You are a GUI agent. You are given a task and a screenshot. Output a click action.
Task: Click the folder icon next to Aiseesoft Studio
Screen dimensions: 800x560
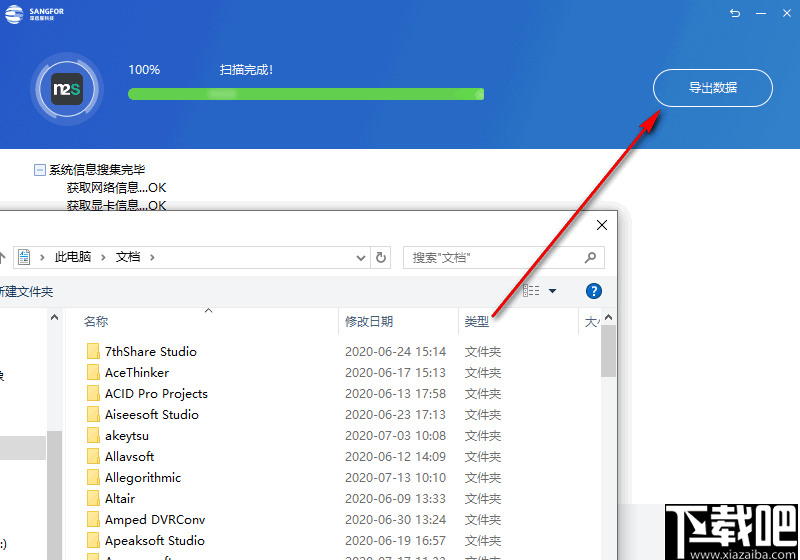coord(93,414)
